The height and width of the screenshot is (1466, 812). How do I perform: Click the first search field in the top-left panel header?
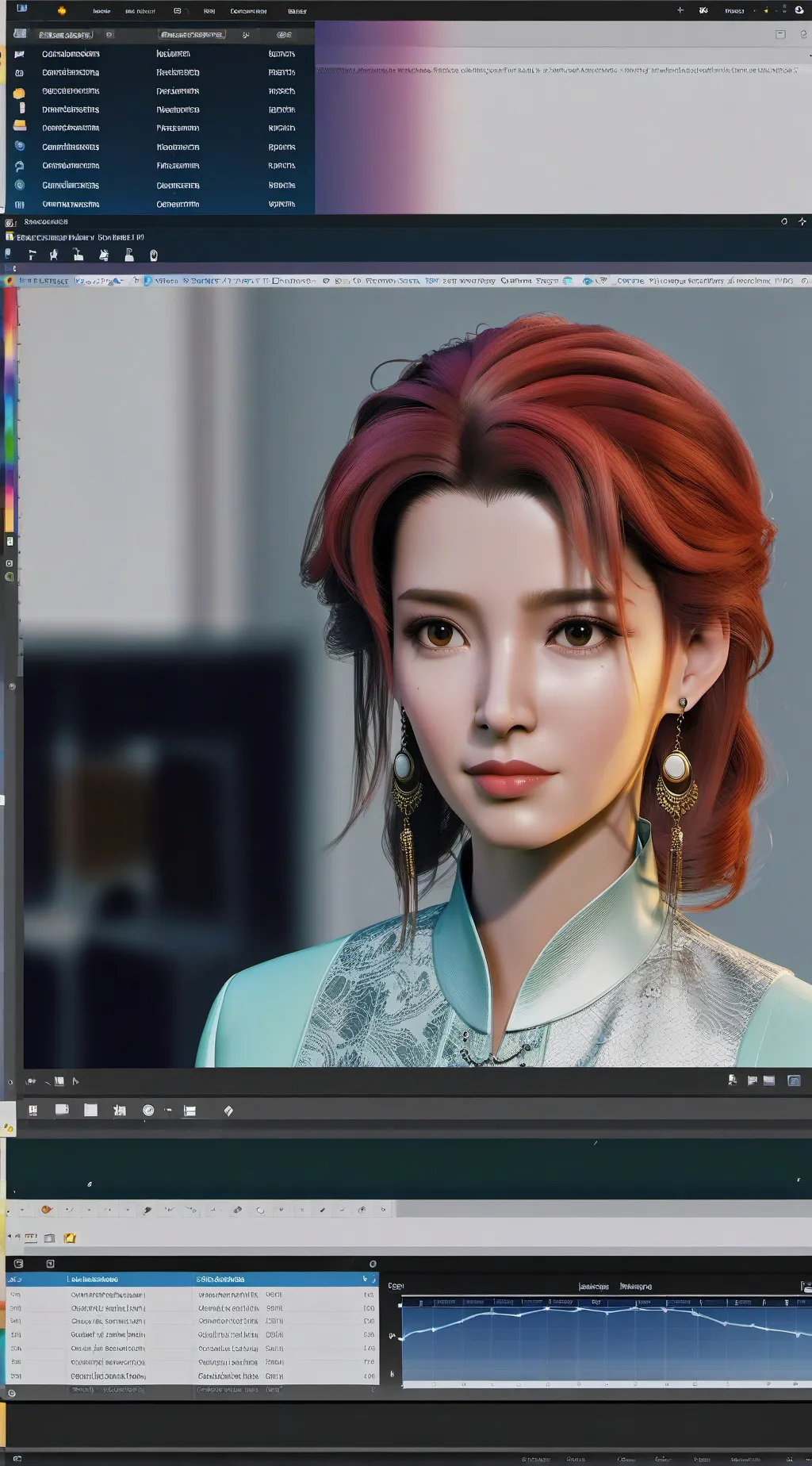click(66, 35)
